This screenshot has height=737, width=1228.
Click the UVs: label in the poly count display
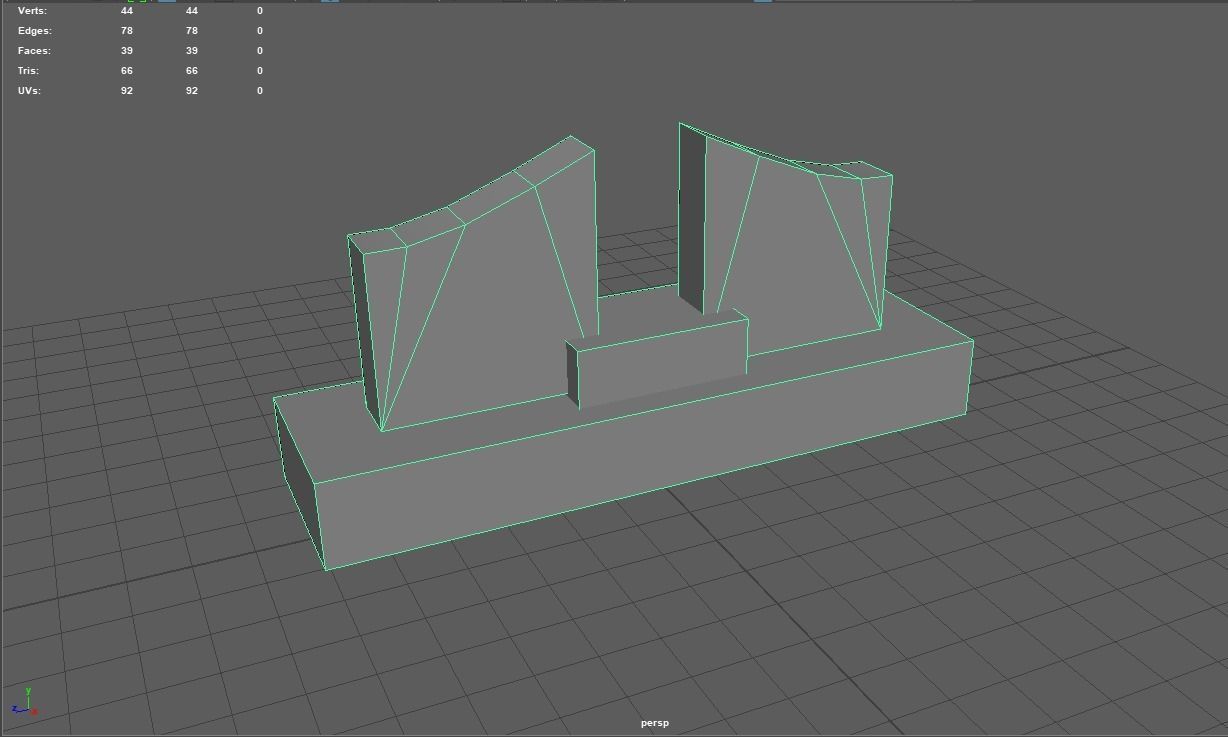[x=29, y=91]
